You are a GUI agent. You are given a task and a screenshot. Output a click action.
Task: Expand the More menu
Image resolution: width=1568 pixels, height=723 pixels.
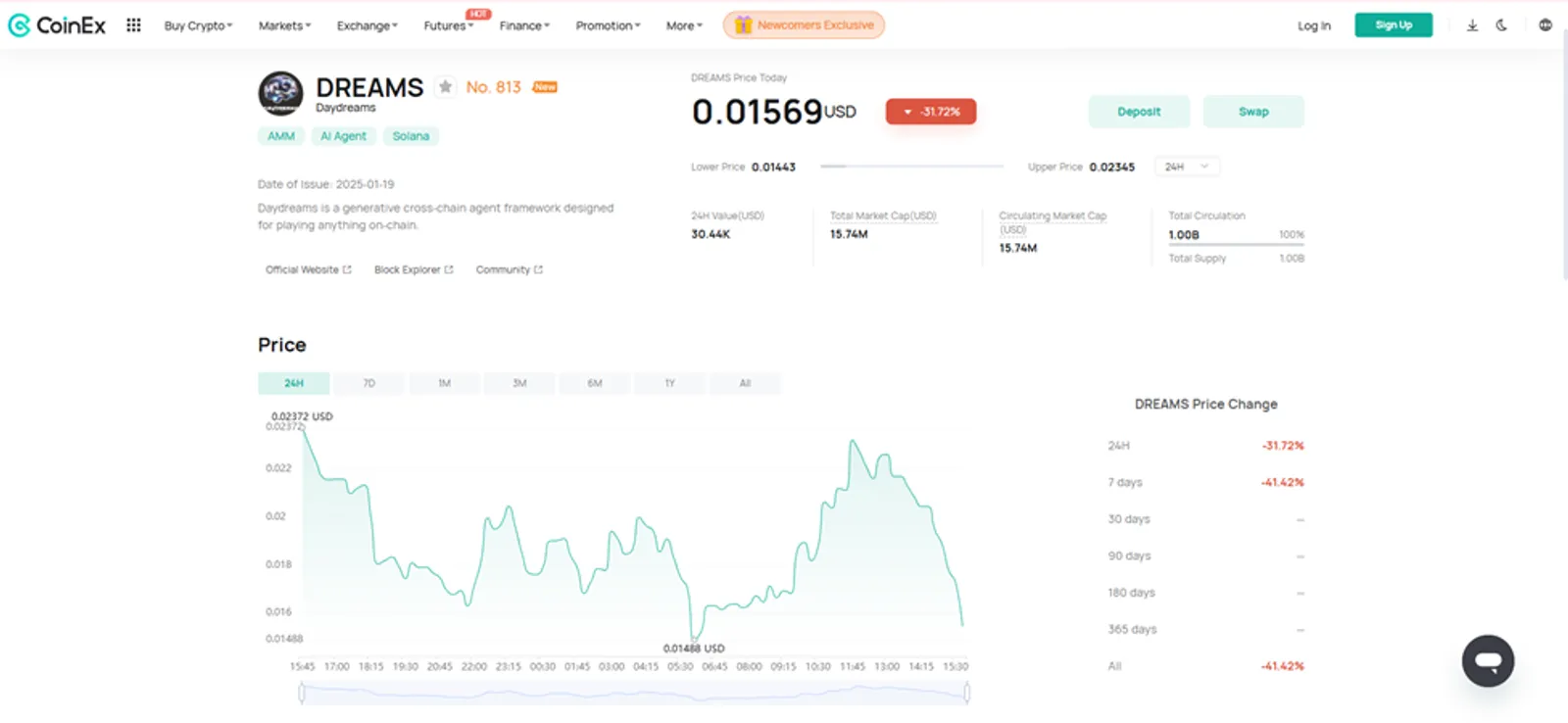(684, 25)
